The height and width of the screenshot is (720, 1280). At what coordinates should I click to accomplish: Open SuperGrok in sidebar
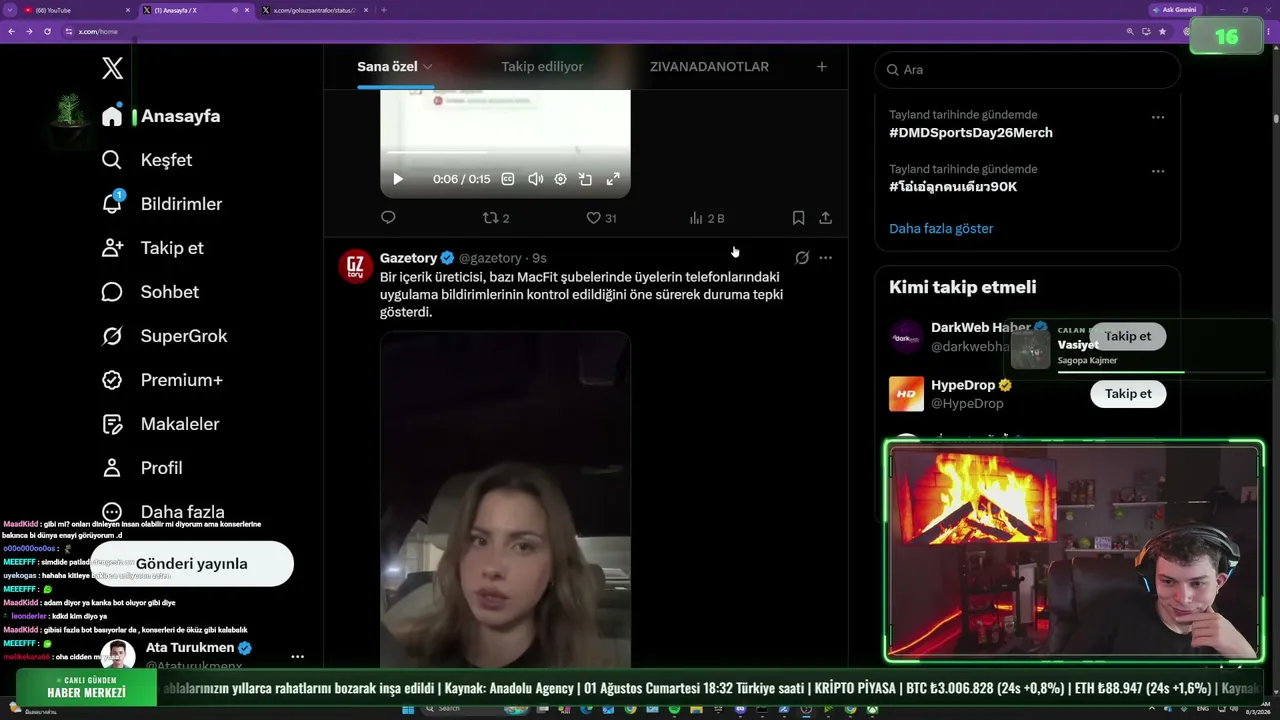pos(164,336)
